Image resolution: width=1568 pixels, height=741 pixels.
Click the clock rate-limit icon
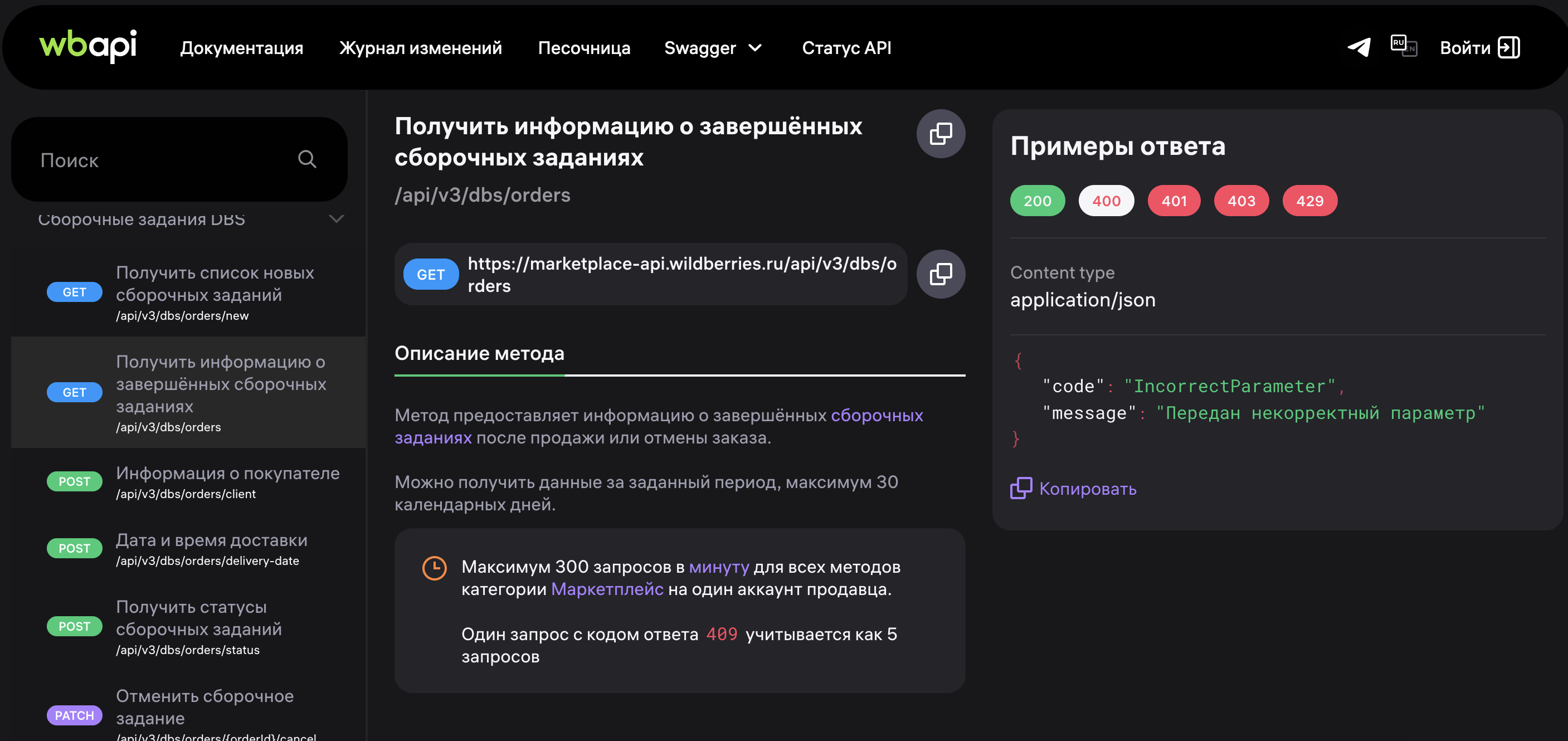434,568
